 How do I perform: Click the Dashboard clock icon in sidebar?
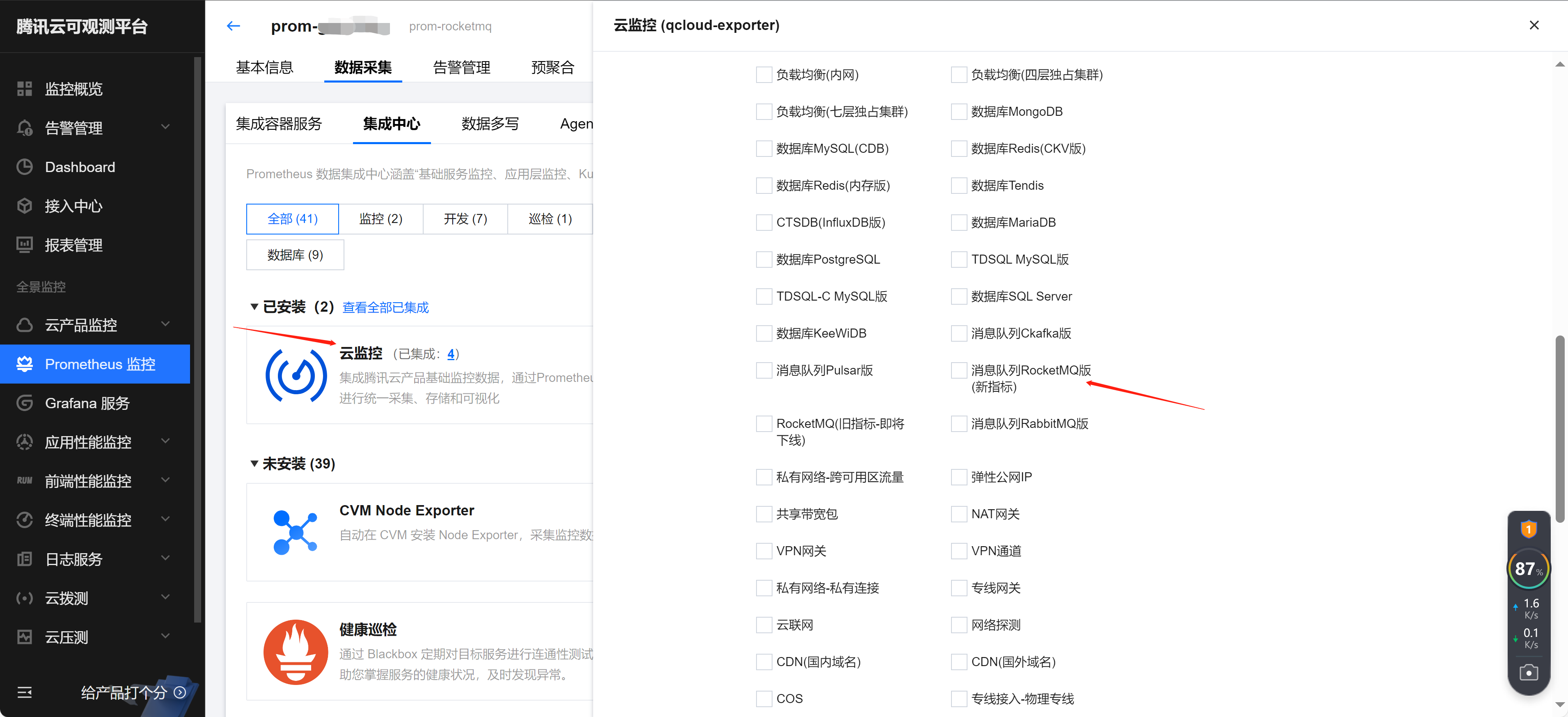(x=24, y=167)
